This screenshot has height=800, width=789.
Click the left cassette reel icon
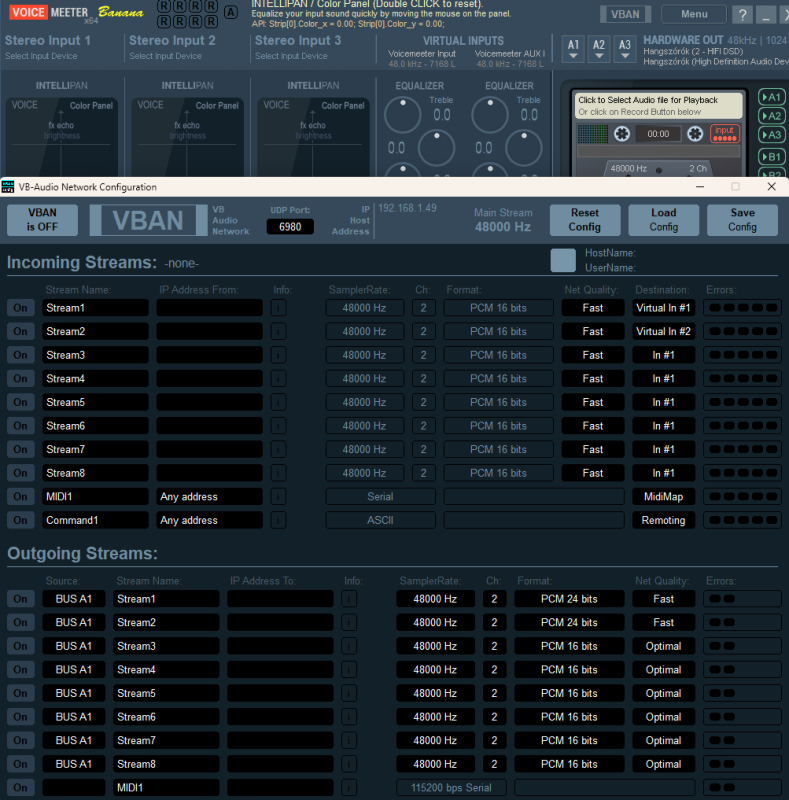622,134
